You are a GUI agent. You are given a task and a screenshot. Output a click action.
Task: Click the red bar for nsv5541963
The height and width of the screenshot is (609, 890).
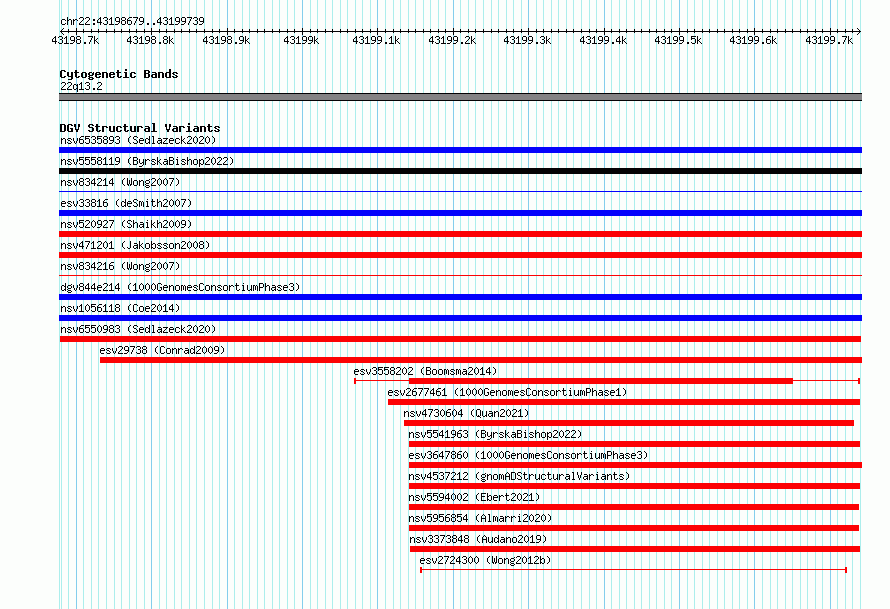pos(635,444)
